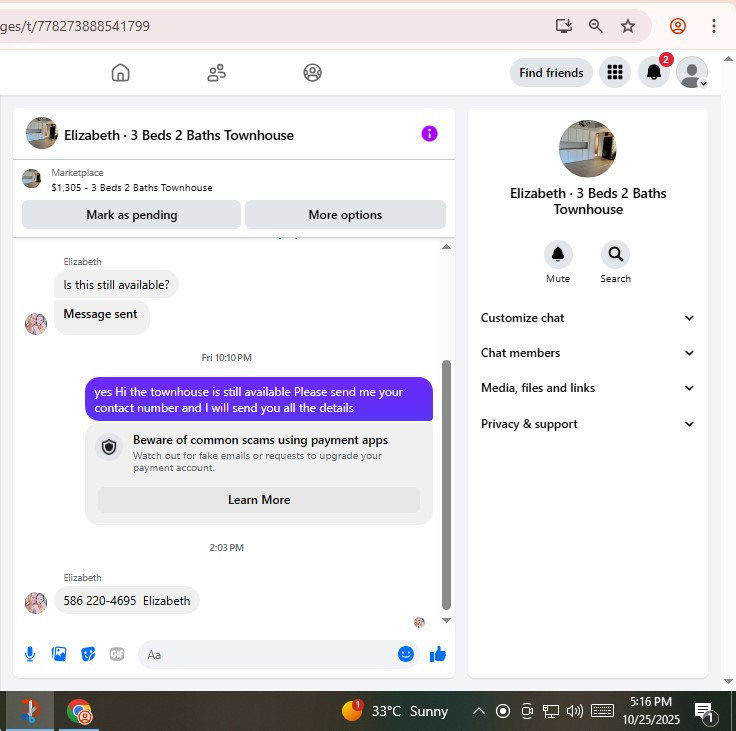Open the emoji picker smiley icon
Screen dimensions: 736x731
[x=406, y=654]
